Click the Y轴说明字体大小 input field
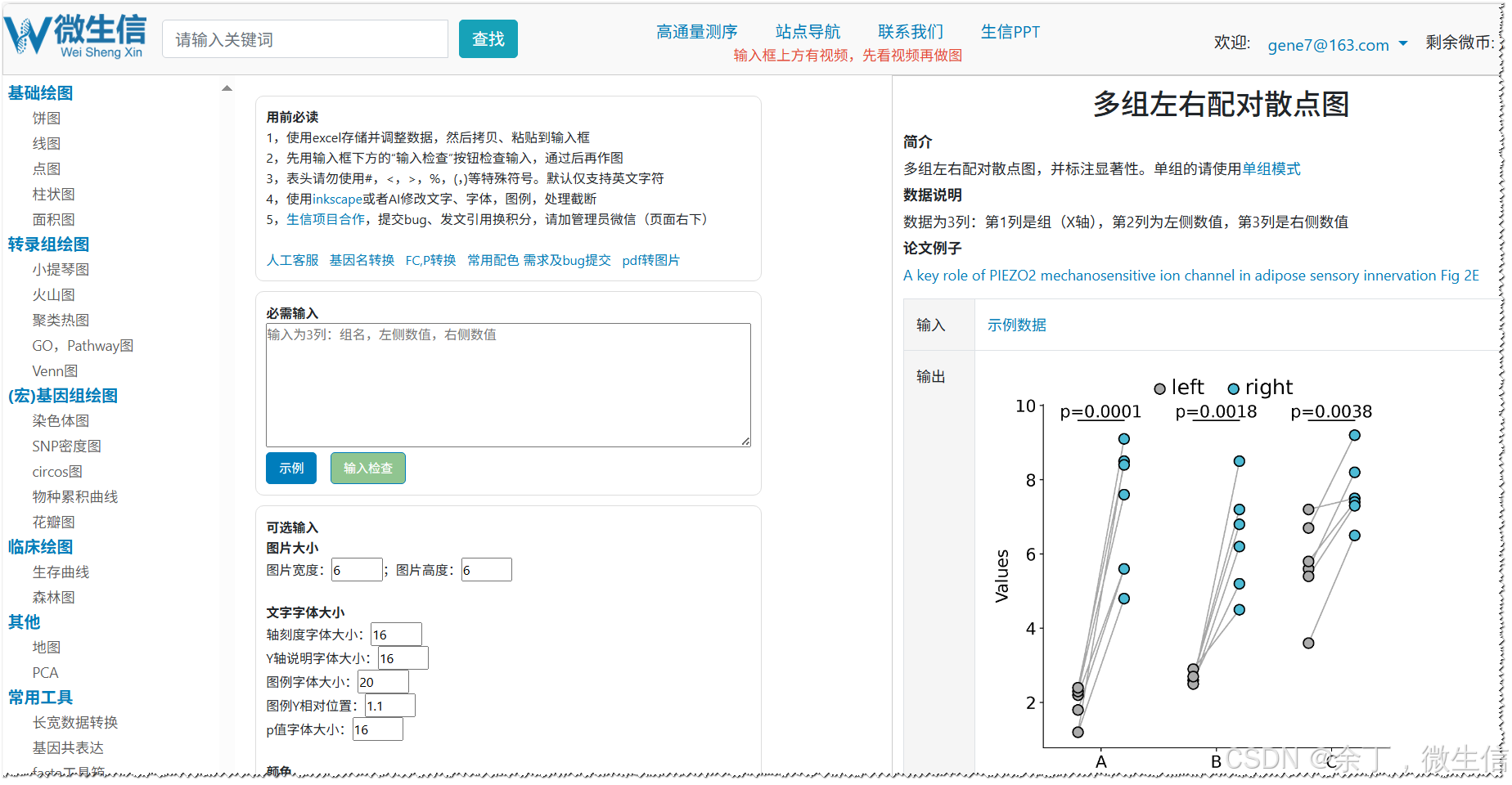 coord(403,658)
